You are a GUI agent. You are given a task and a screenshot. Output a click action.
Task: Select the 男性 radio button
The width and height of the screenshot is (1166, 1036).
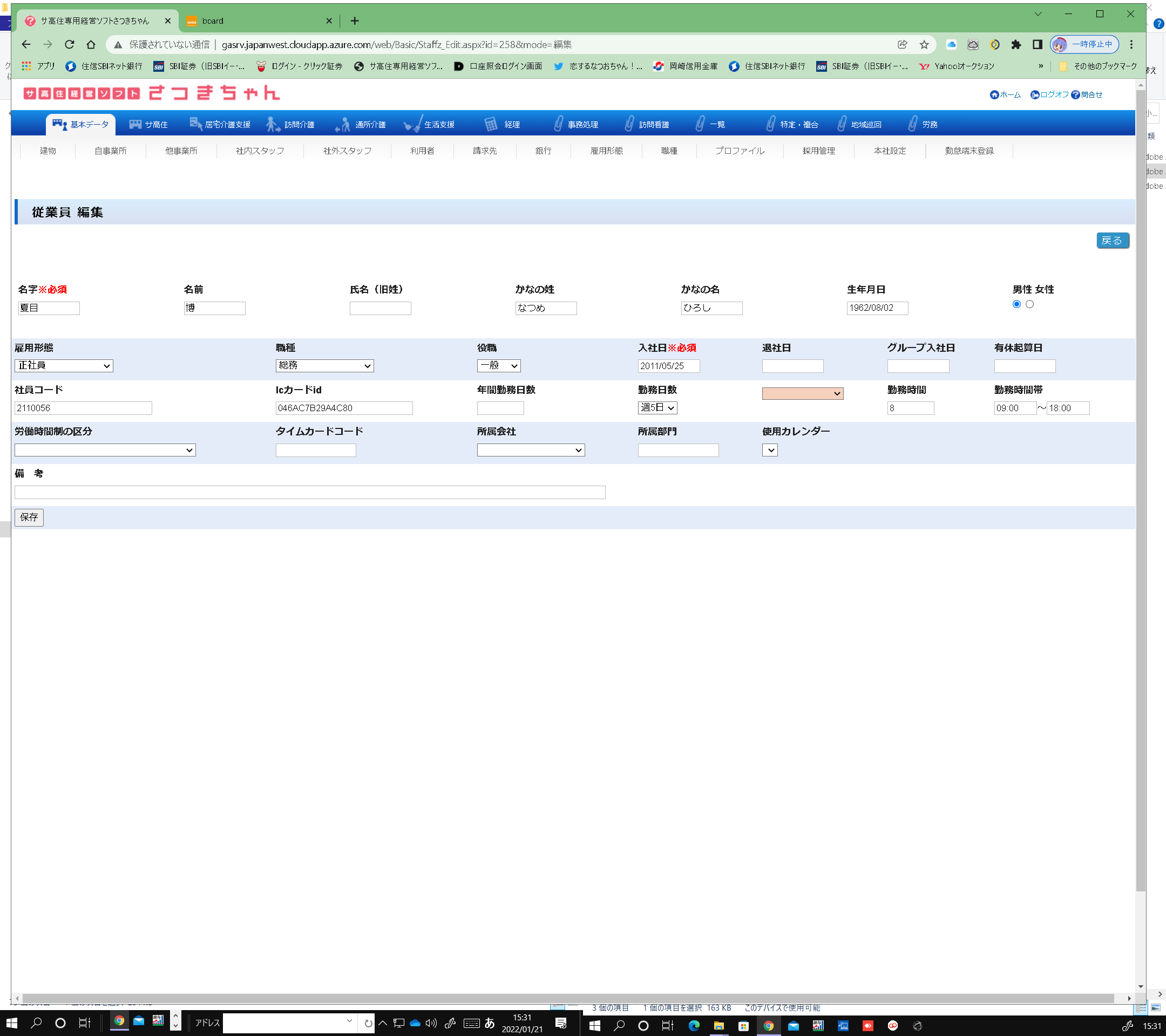1016,304
